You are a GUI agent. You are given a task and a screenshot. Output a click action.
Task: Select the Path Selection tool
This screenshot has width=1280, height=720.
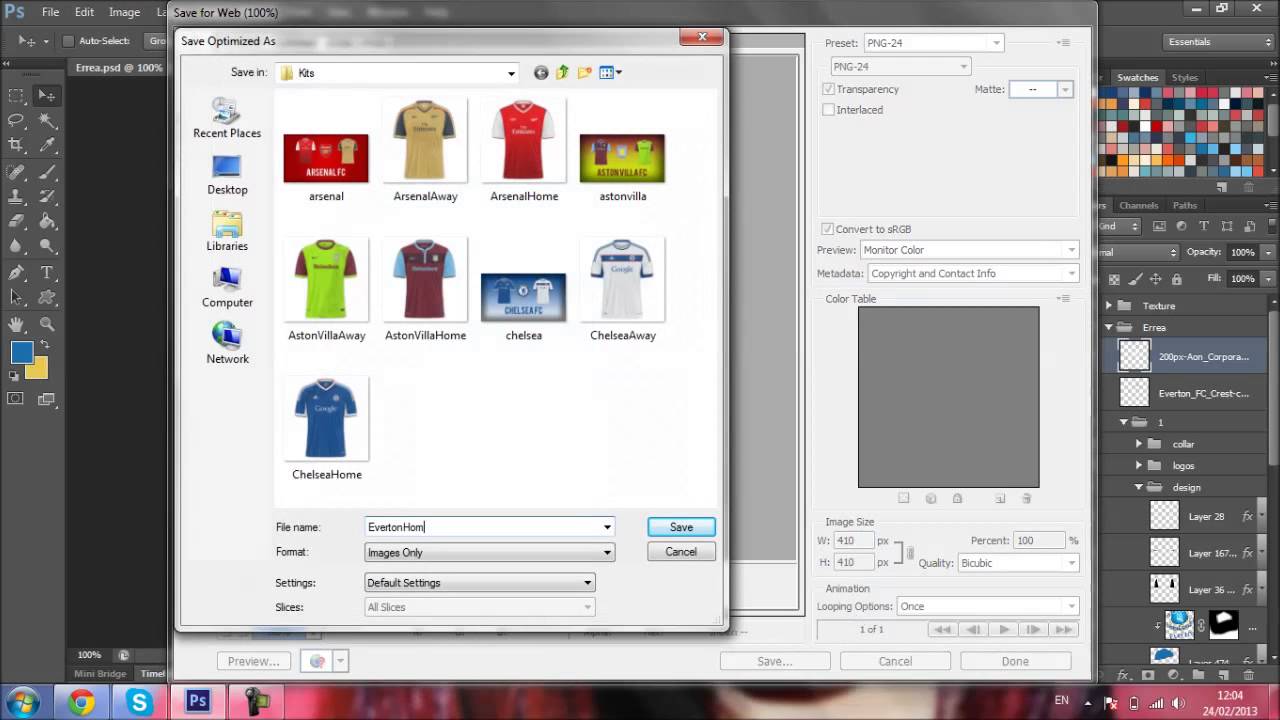coord(16,298)
